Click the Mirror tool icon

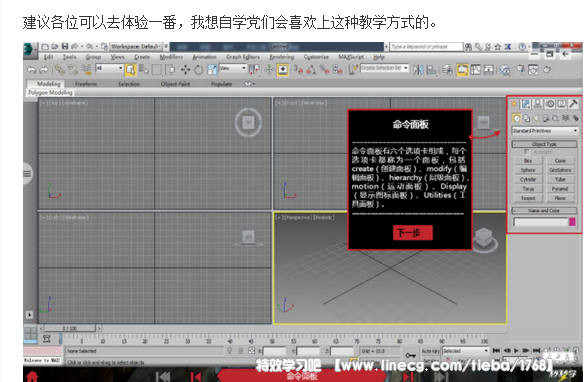418,70
